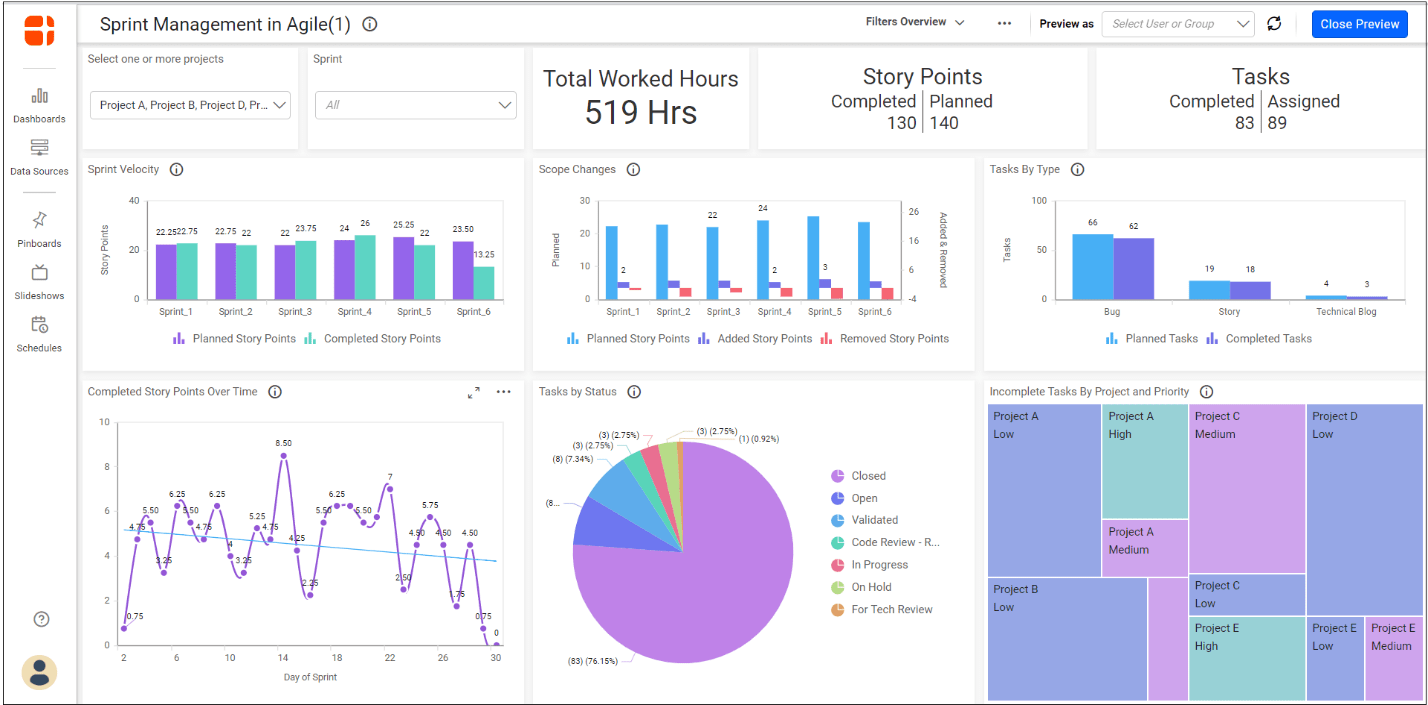Open the Select User or Group dropdown
Image resolution: width=1428 pixels, height=705 pixels.
[x=1177, y=24]
